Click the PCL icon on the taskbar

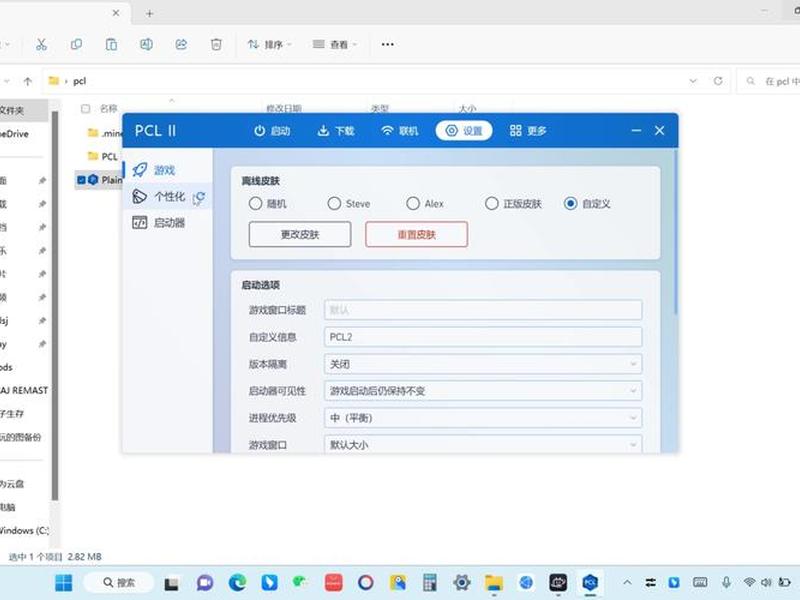[590, 582]
